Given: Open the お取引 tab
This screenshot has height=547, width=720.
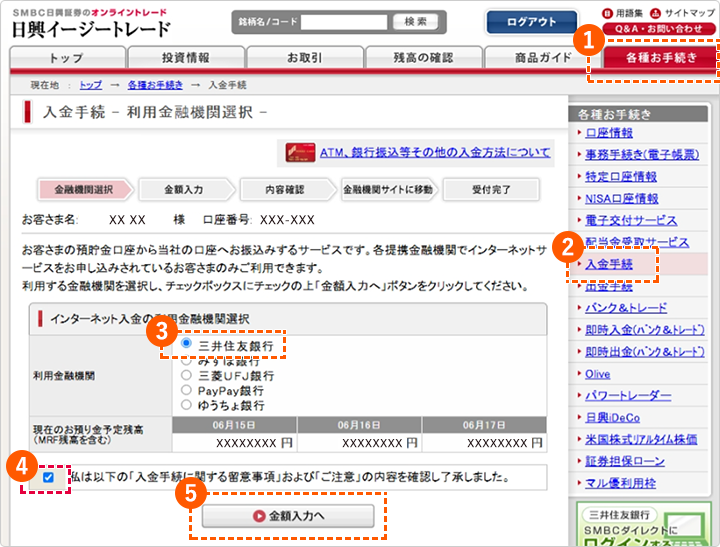Looking at the screenshot, I should [x=304, y=57].
